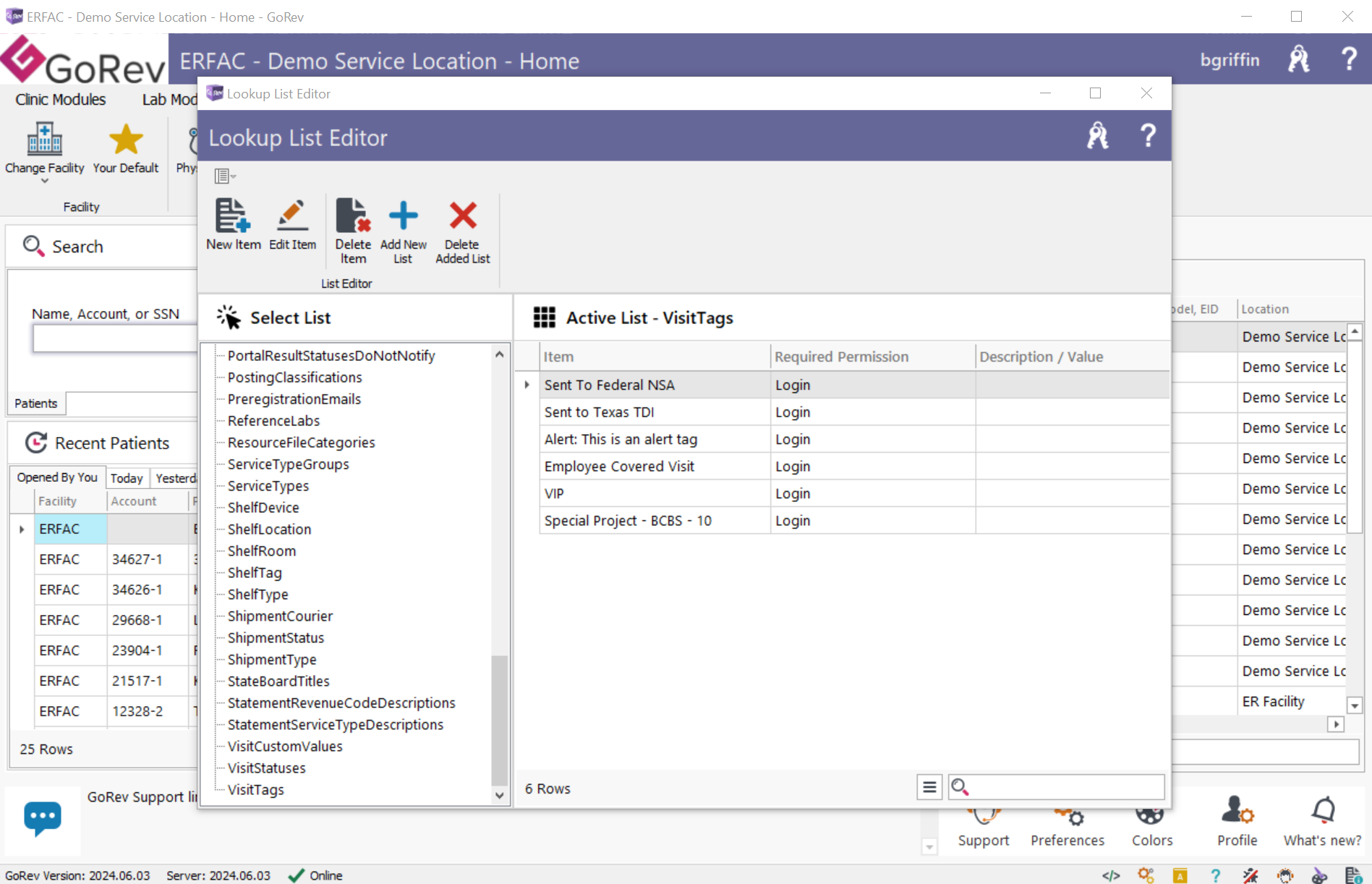This screenshot has height=884, width=1372.
Task: Open the Preferences gears icon
Action: [x=1069, y=817]
